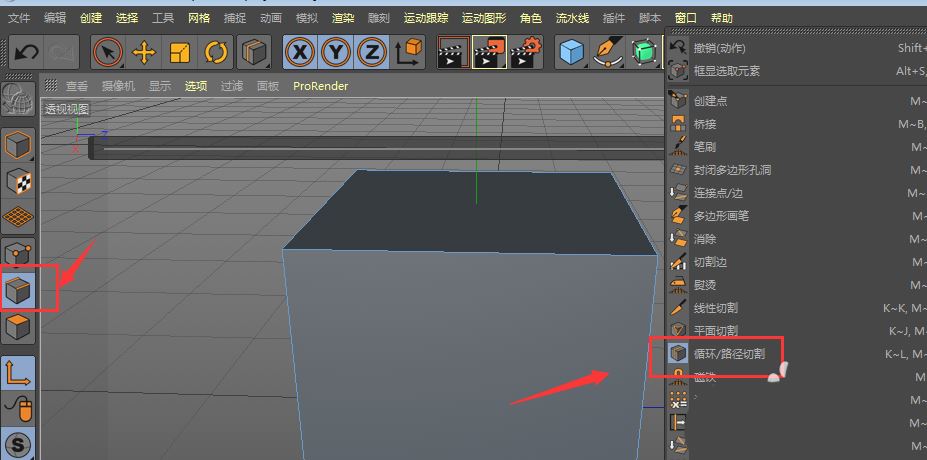Viewport: 927px width, 460px height.
Task: Open the Render Settings icon
Action: tap(525, 52)
